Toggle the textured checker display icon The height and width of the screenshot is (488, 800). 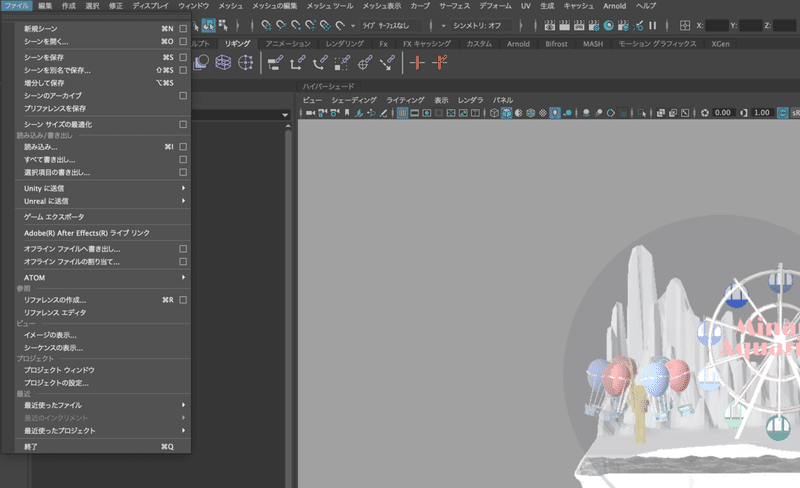pyautogui.click(x=543, y=113)
